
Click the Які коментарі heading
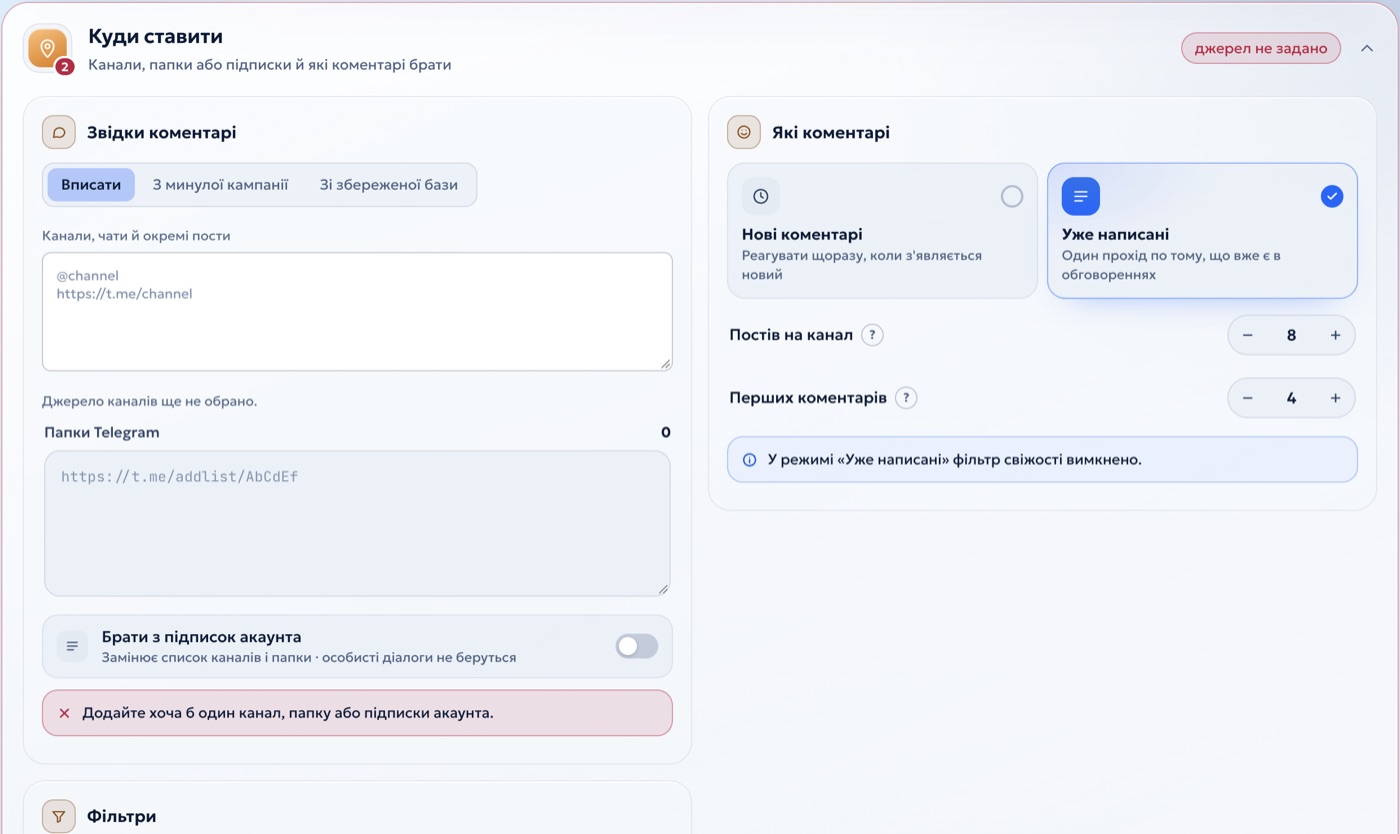point(831,132)
